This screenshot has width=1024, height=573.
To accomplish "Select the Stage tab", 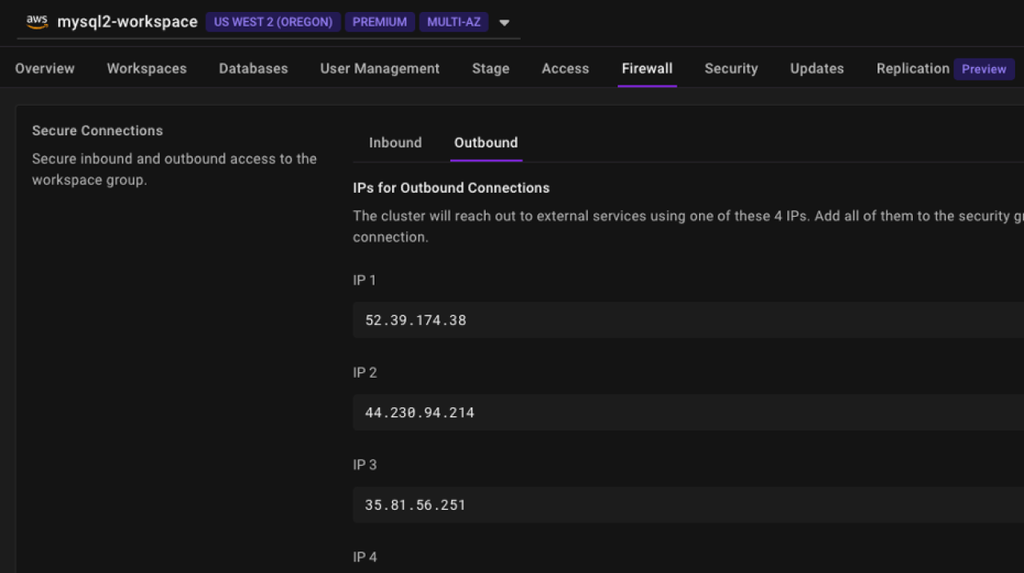I will pos(490,69).
